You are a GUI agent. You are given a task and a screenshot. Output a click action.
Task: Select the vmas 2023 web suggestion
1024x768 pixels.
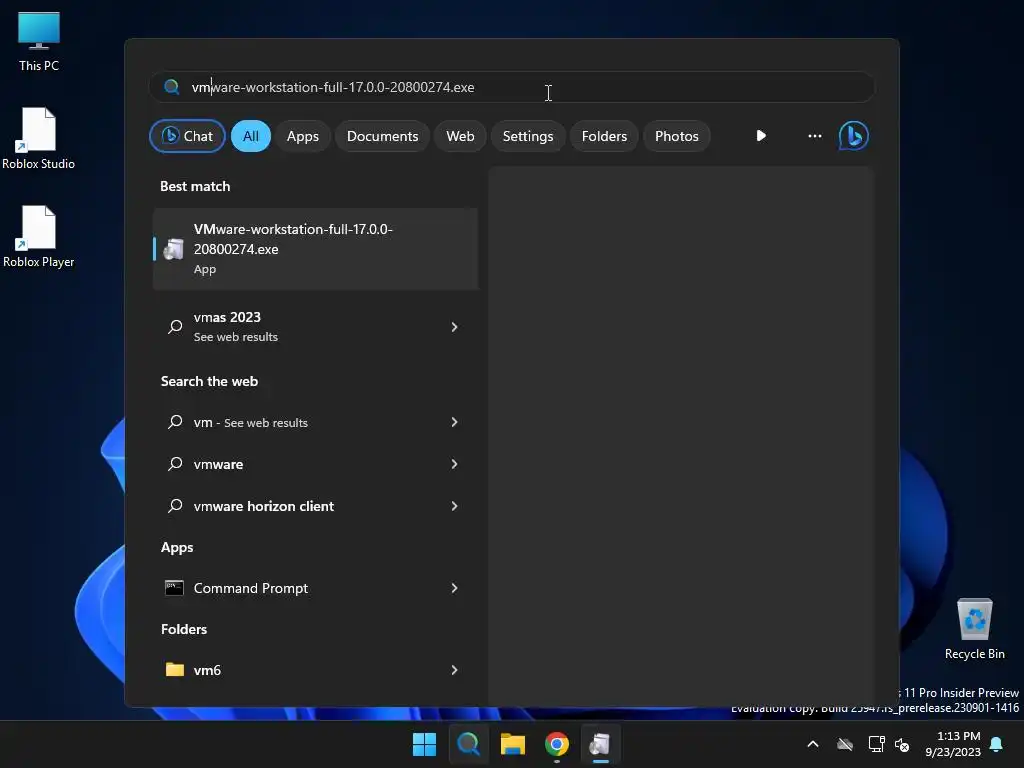315,327
